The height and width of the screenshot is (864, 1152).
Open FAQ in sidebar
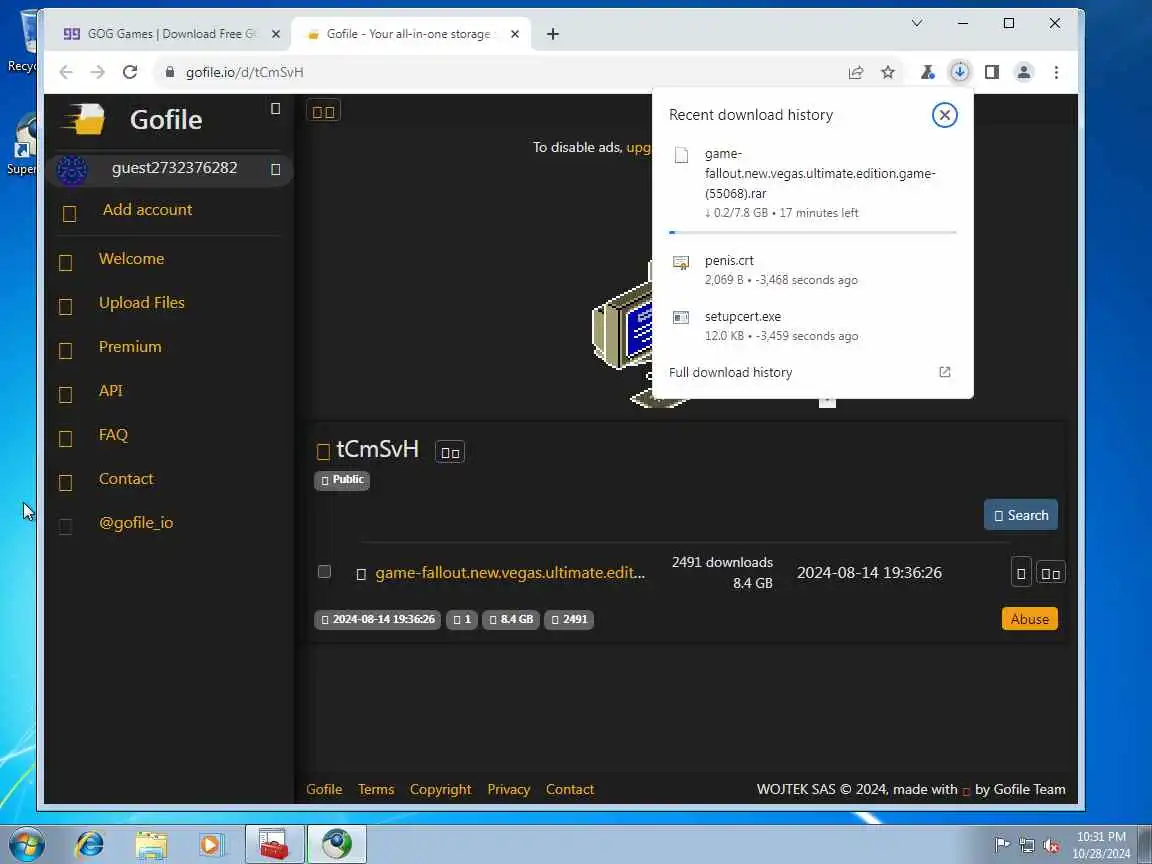[113, 435]
